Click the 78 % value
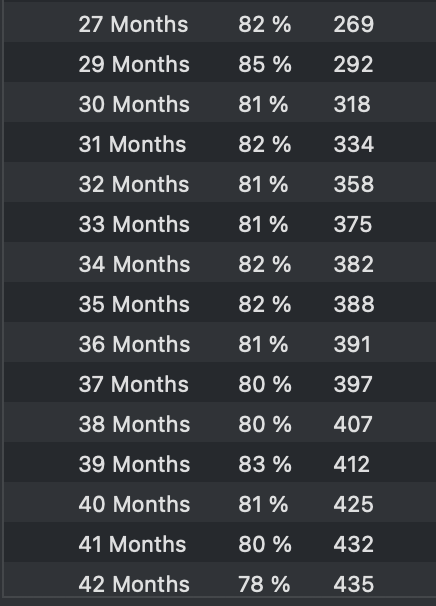The width and height of the screenshot is (436, 606). pyautogui.click(x=264, y=584)
